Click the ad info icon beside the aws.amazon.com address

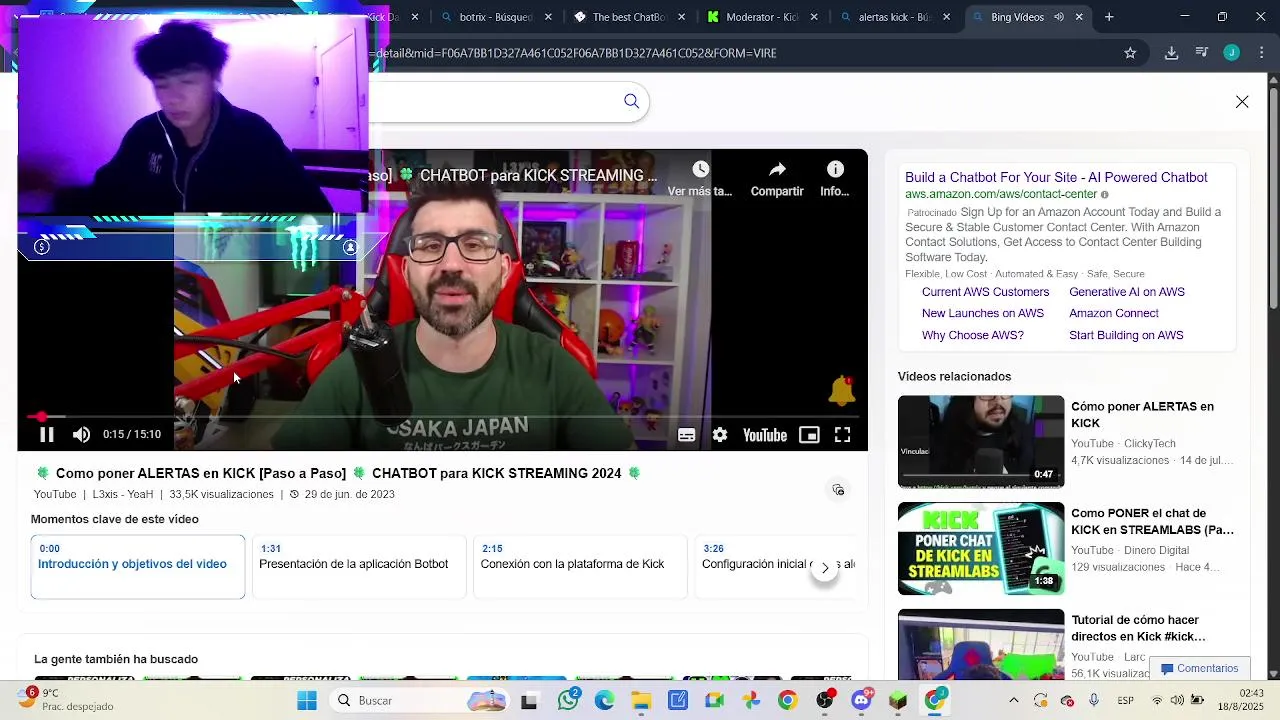point(1105,194)
